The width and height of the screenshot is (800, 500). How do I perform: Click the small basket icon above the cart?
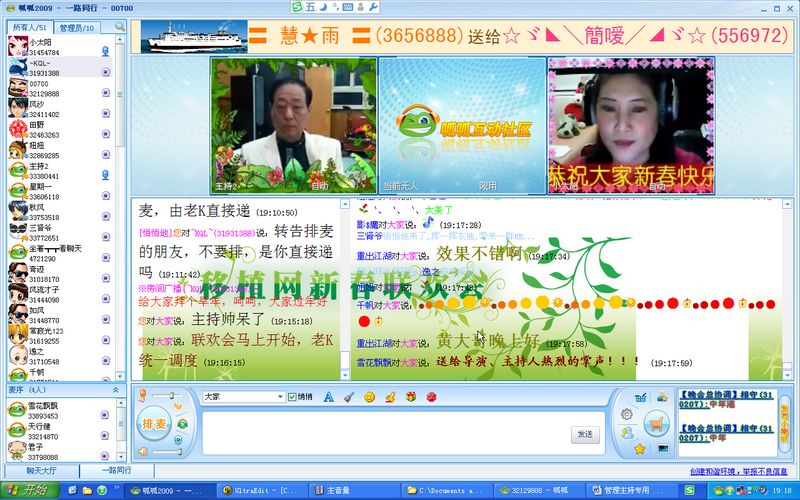(640, 397)
